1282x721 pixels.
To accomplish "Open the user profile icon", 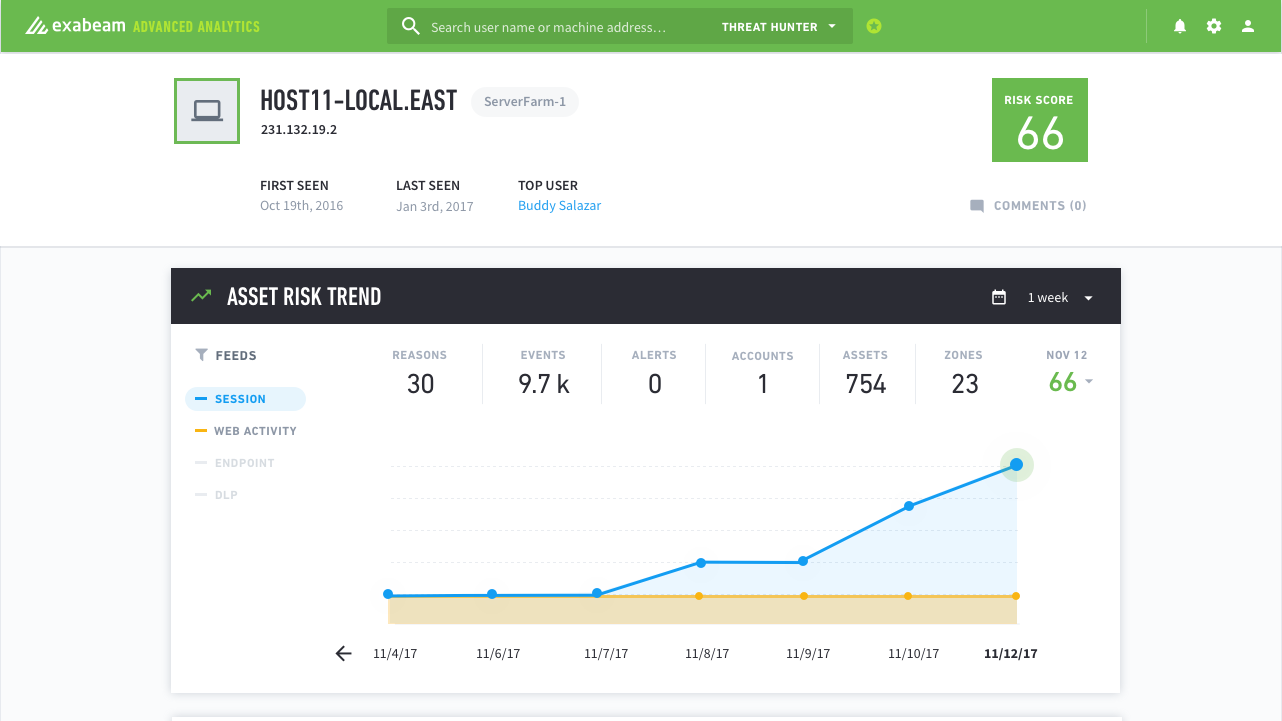I will coord(1248,26).
